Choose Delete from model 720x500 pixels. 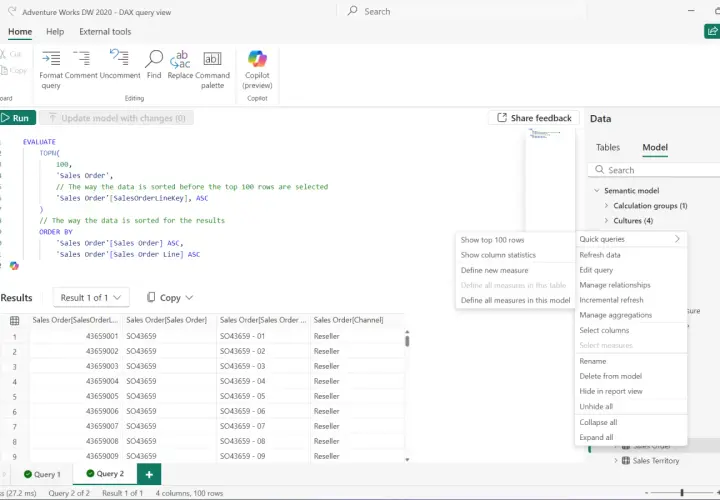[x=610, y=376]
